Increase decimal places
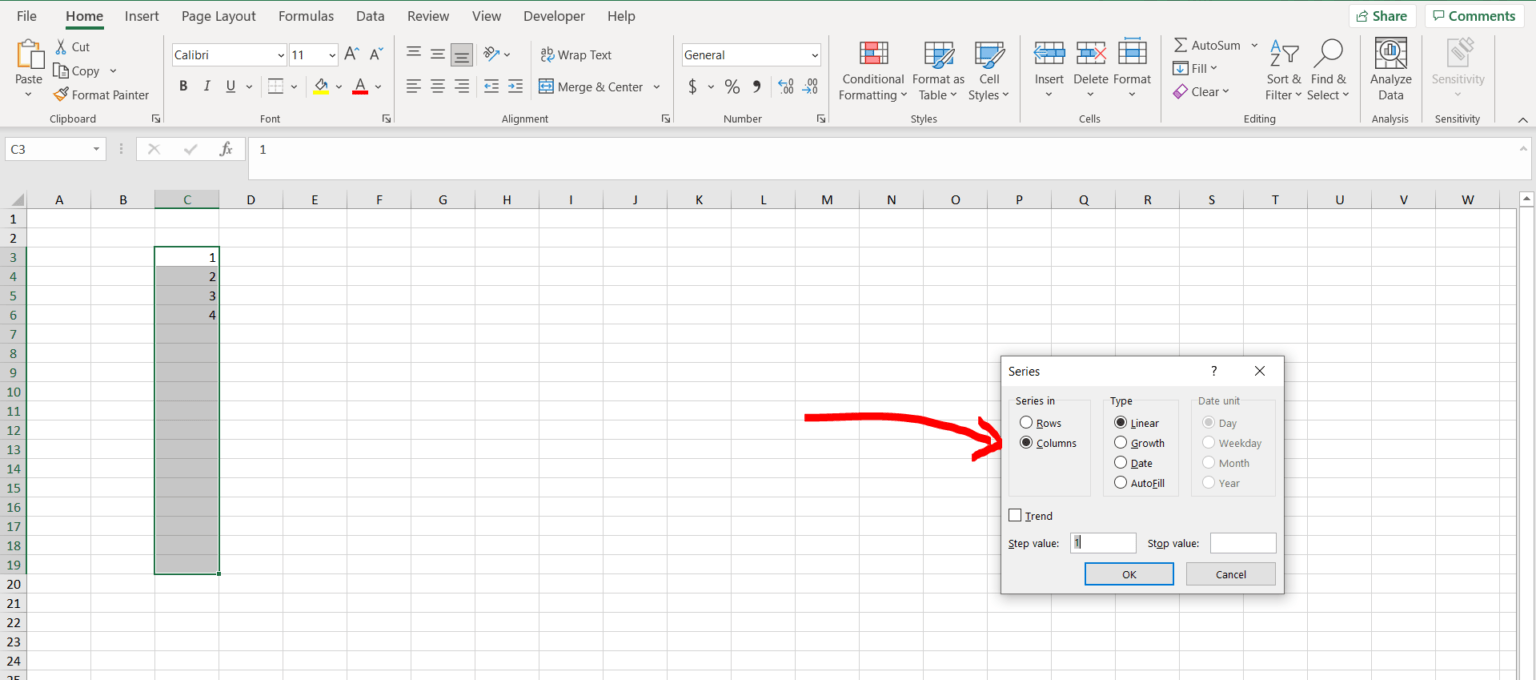Screen dimensions: 1536x680 [x=784, y=87]
